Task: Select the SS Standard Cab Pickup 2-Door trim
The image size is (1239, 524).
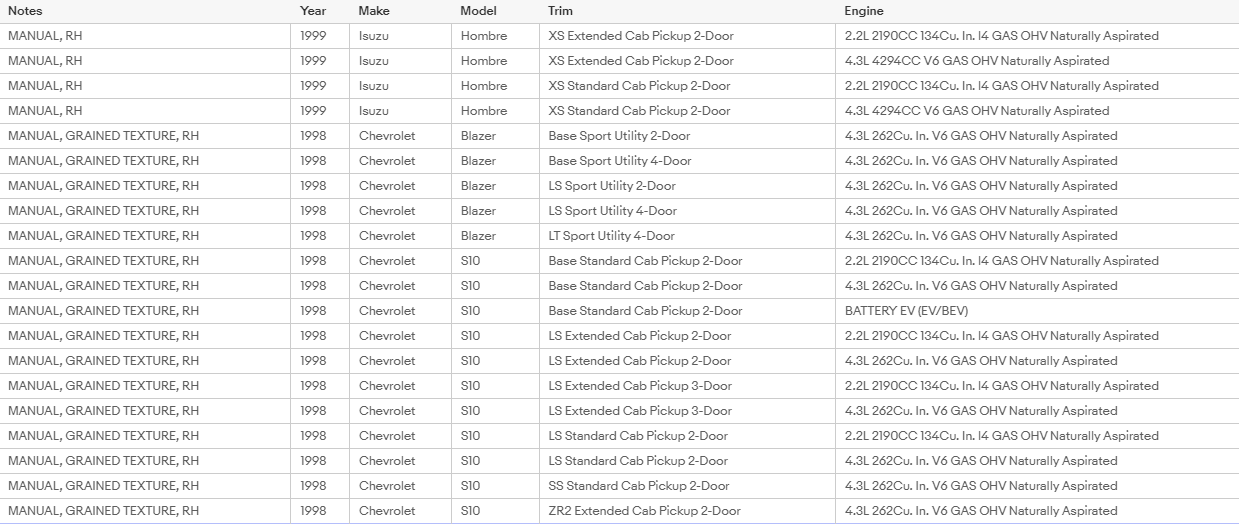Action: coord(687,486)
